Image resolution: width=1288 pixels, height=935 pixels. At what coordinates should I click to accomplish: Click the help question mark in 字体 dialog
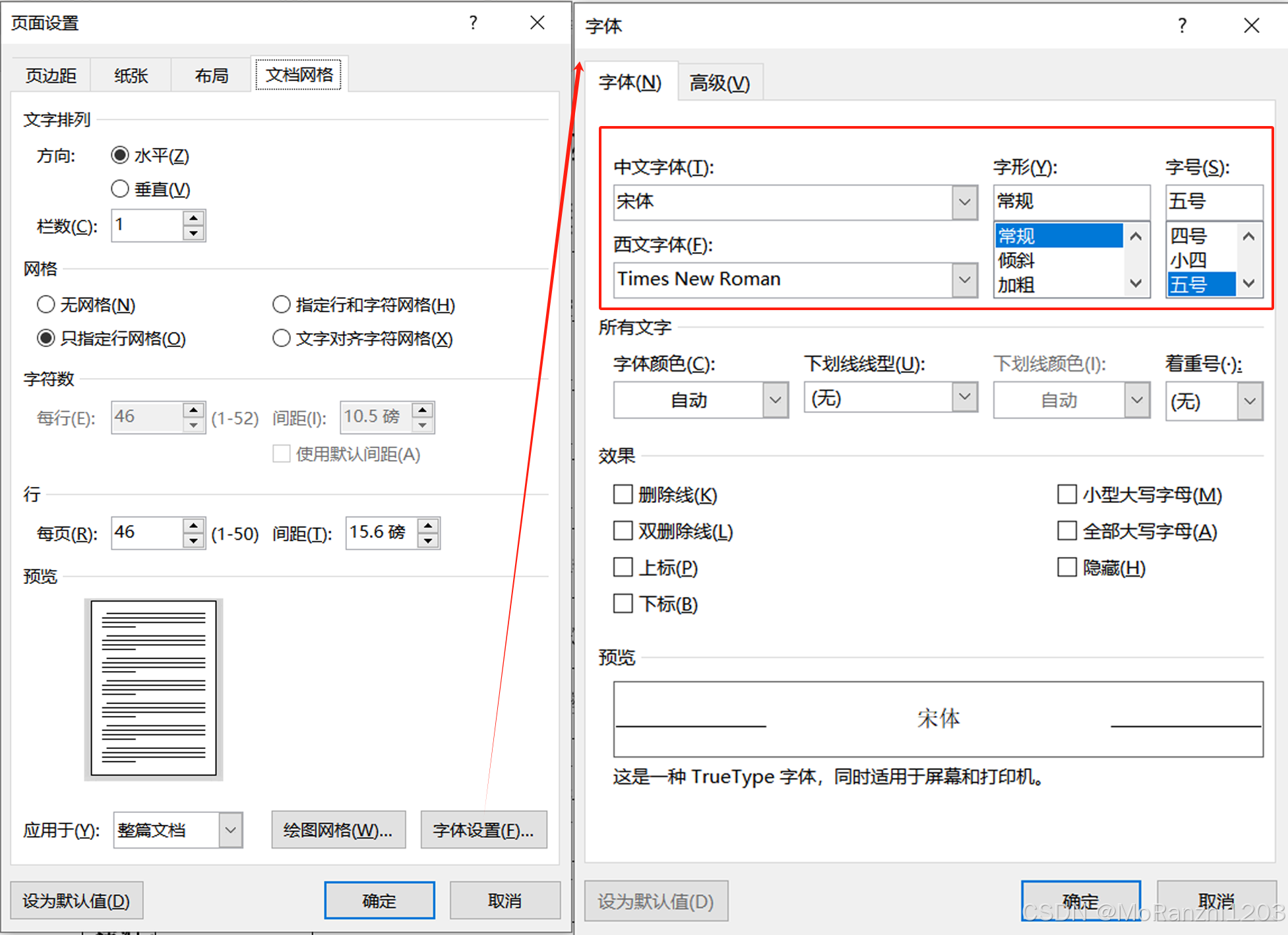(x=1182, y=26)
